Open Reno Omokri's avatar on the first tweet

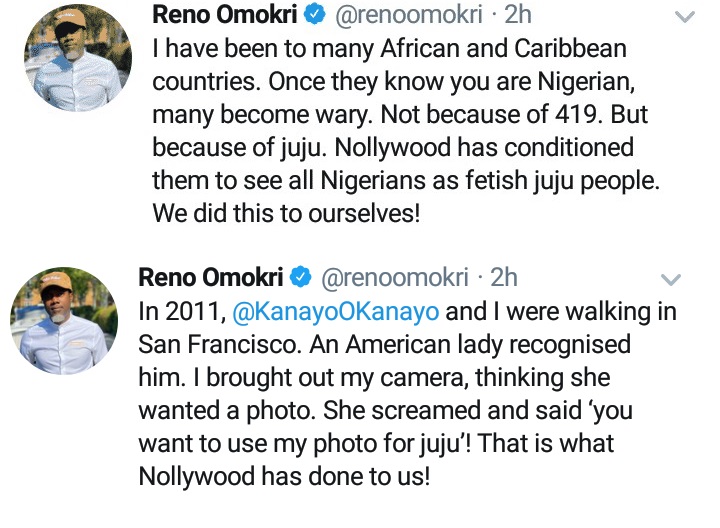pos(64,58)
